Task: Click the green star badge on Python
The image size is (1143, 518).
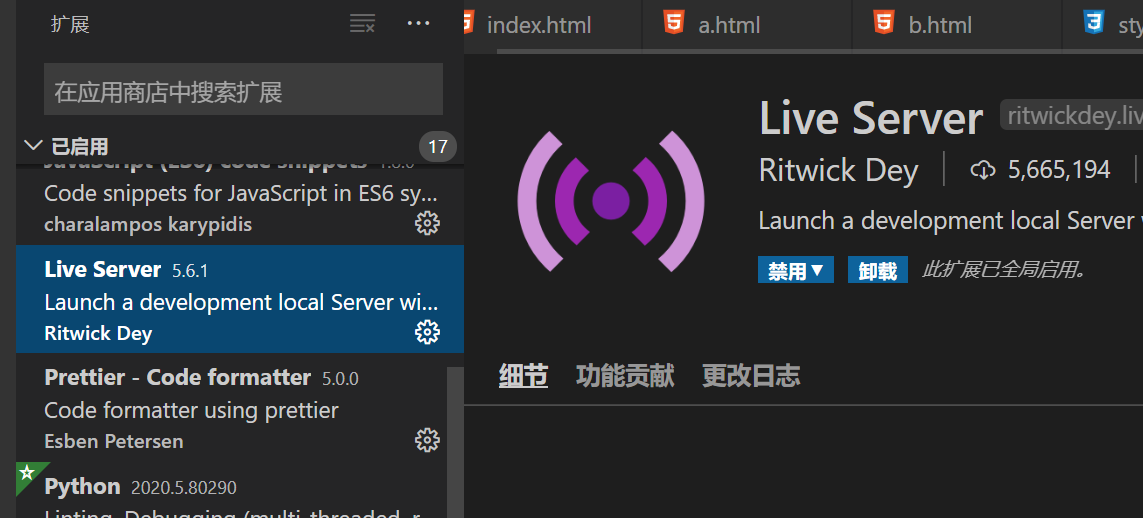Action: (28, 474)
